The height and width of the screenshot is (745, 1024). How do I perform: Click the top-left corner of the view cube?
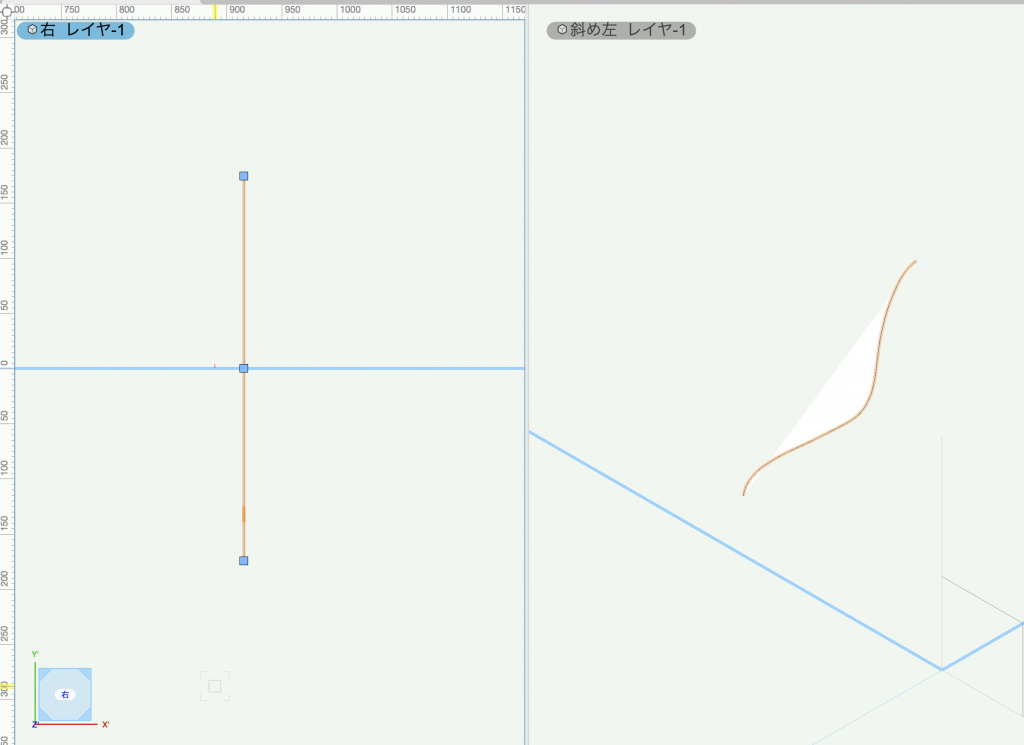[x=44, y=674]
